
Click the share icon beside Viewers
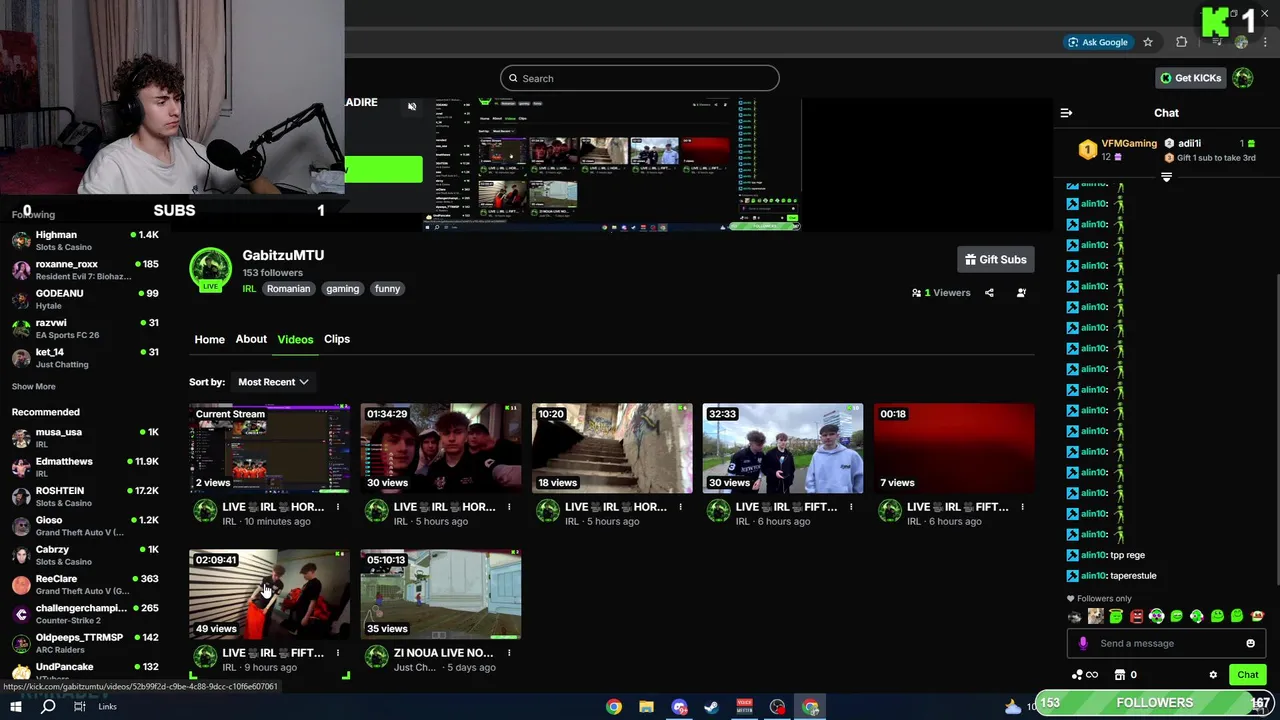coord(989,293)
